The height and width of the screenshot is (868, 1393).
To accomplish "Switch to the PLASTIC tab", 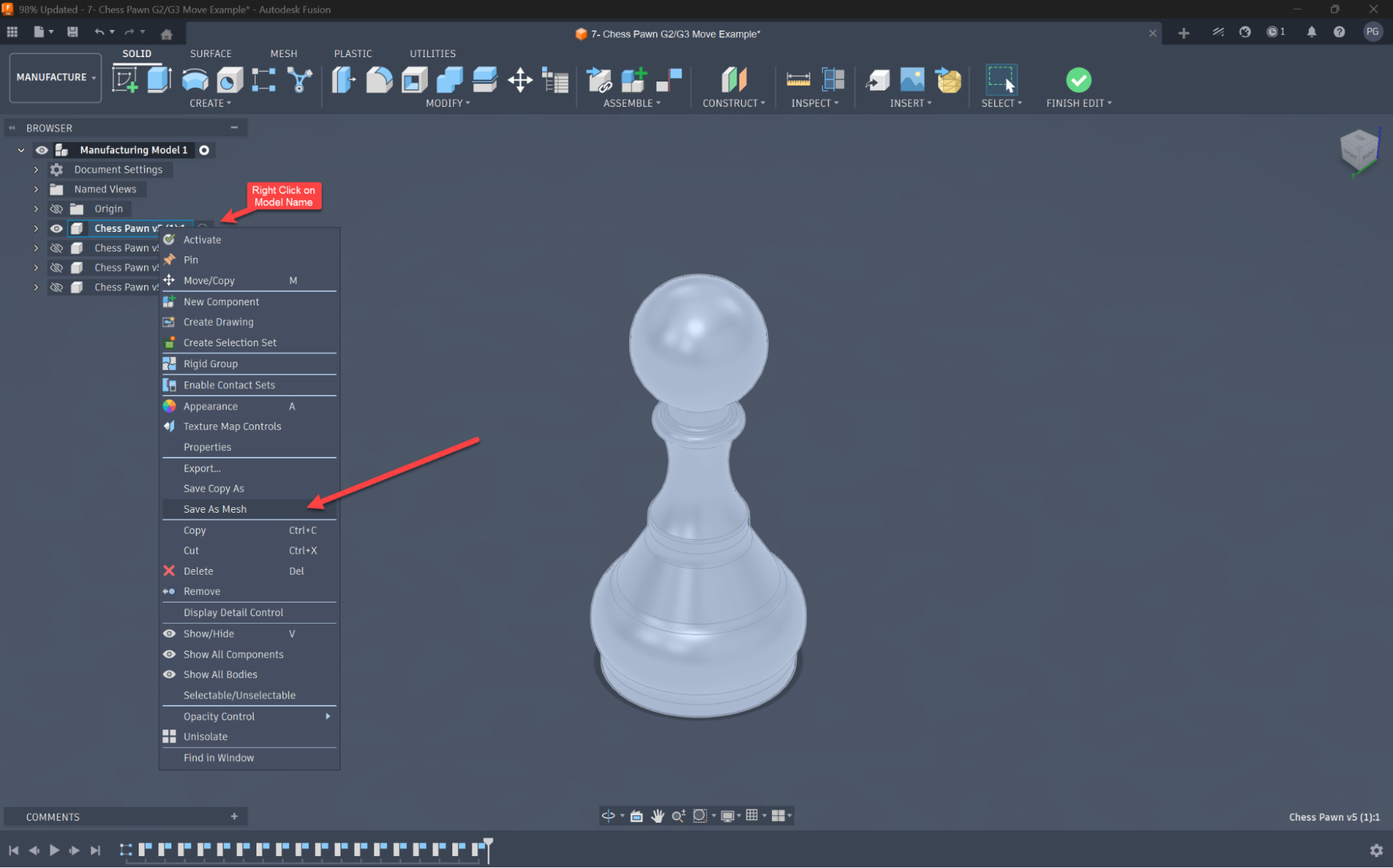I will 353,54.
